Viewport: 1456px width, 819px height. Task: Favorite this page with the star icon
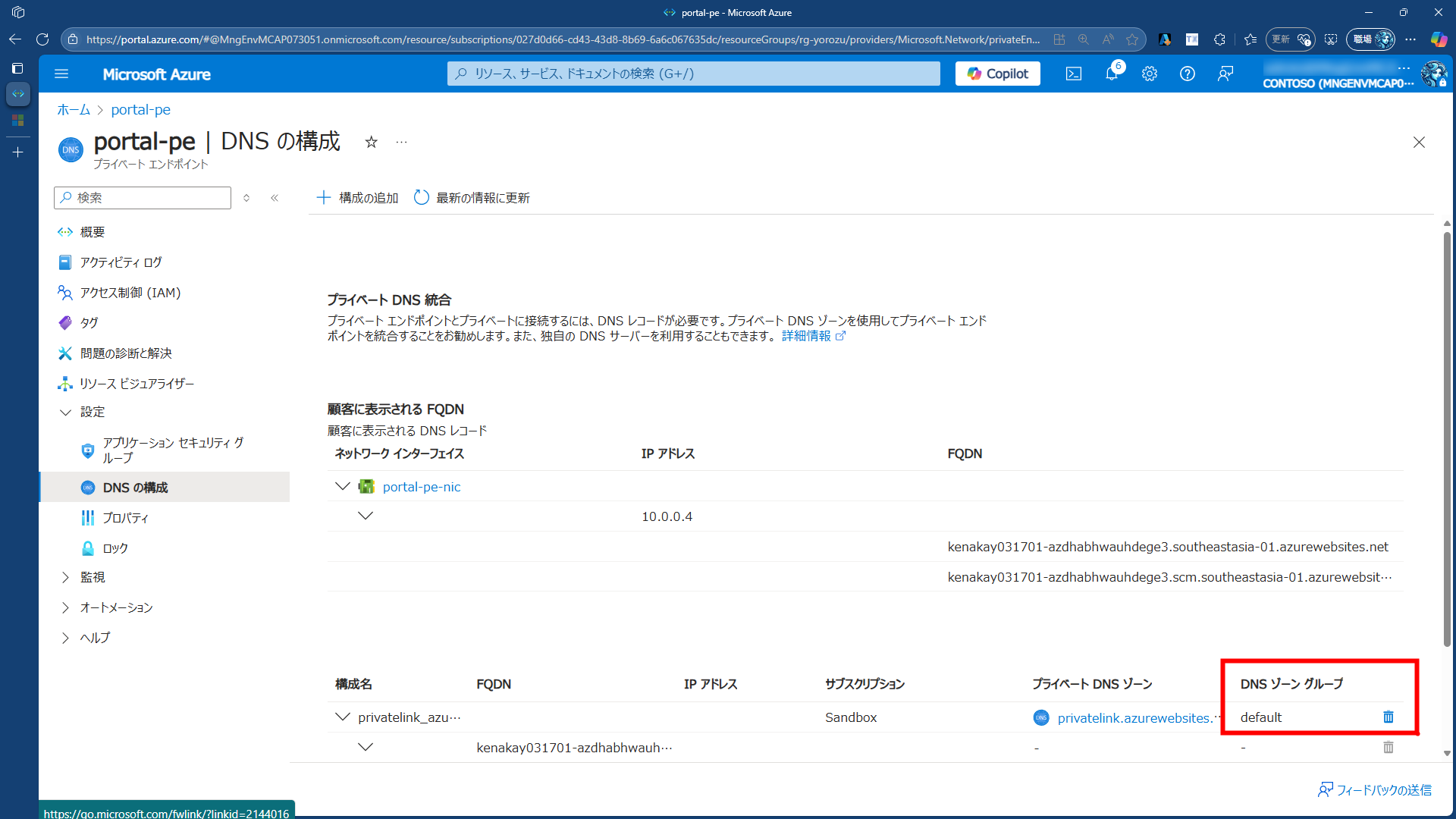[371, 143]
